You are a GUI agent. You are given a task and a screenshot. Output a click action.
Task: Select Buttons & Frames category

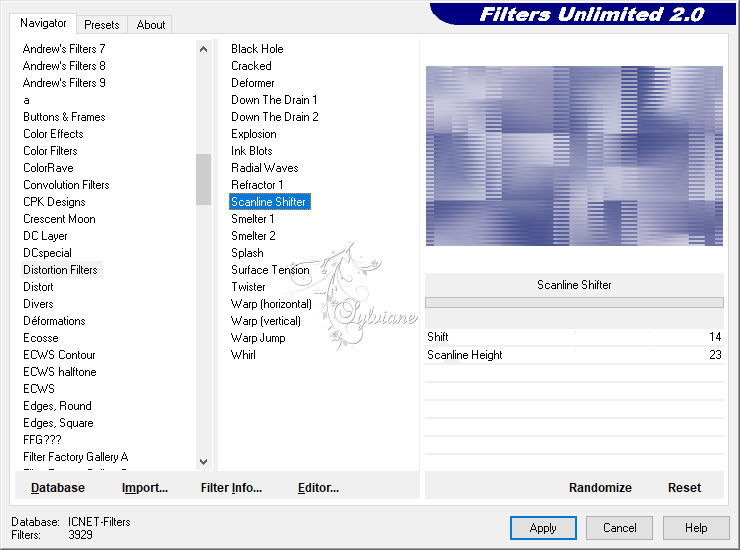(x=64, y=117)
